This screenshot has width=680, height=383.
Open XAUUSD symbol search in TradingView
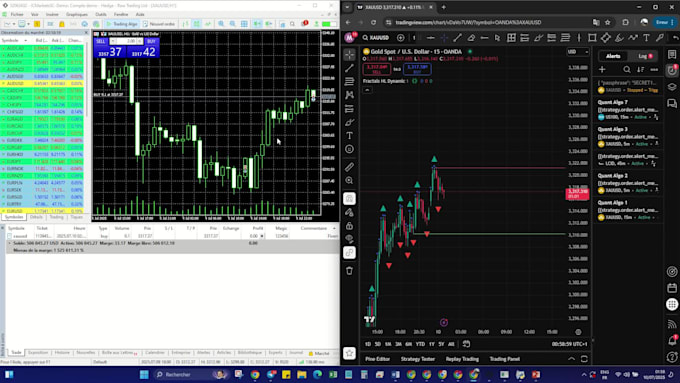(x=376, y=38)
